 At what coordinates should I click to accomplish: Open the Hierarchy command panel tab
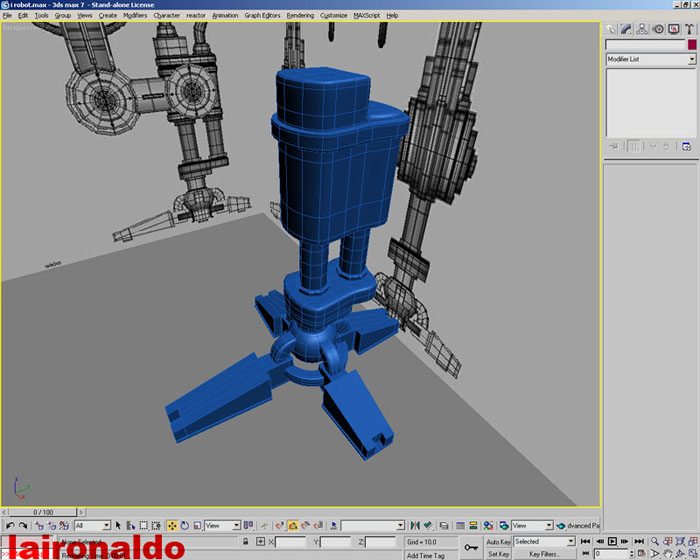click(642, 29)
